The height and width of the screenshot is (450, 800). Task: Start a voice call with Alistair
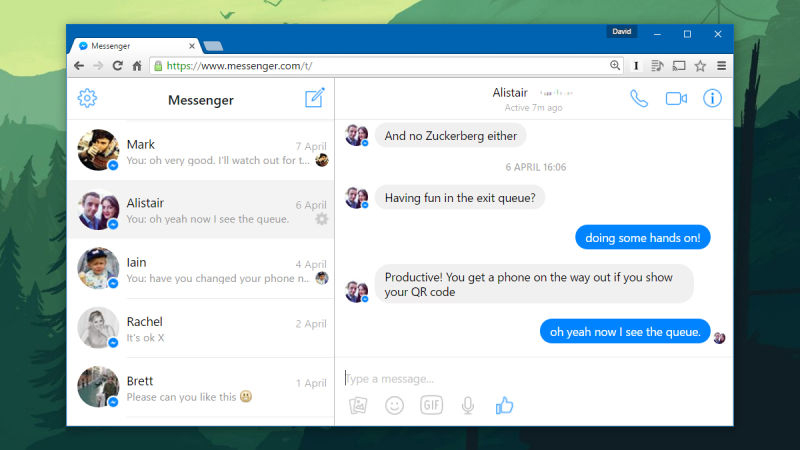pos(639,98)
